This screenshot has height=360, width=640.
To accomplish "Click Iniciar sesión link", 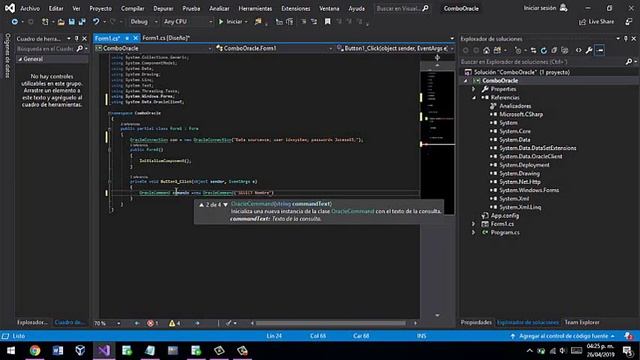I will 540,8.
